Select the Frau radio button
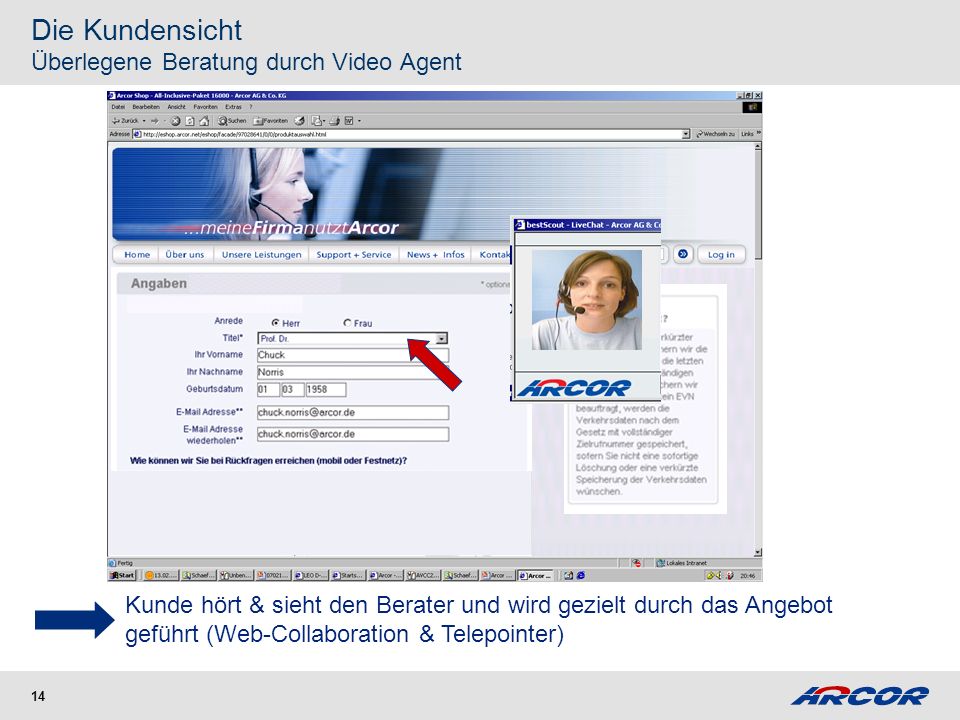The height and width of the screenshot is (720, 960). point(347,323)
